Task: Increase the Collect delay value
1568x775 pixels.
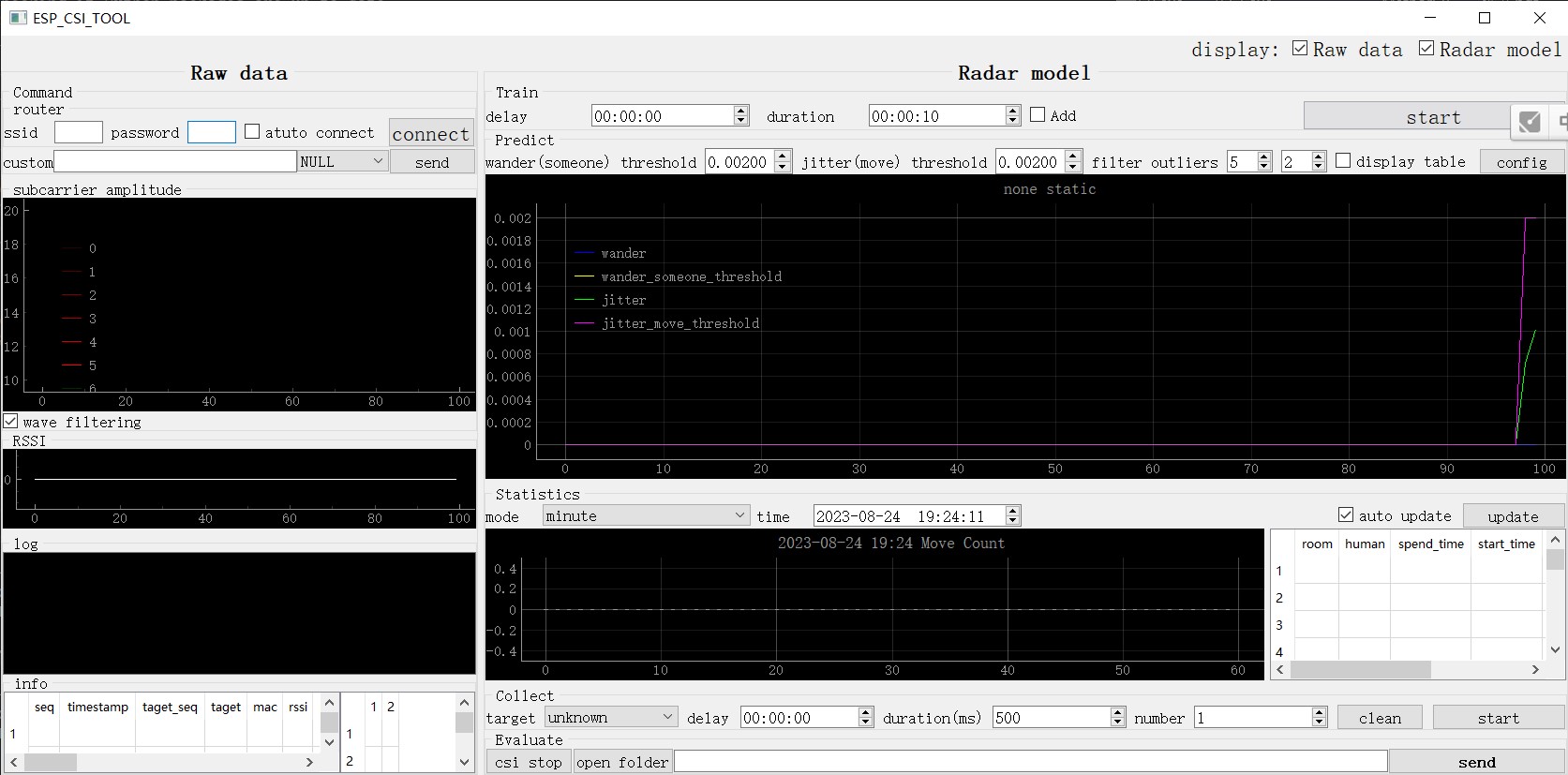Action: pos(866,712)
